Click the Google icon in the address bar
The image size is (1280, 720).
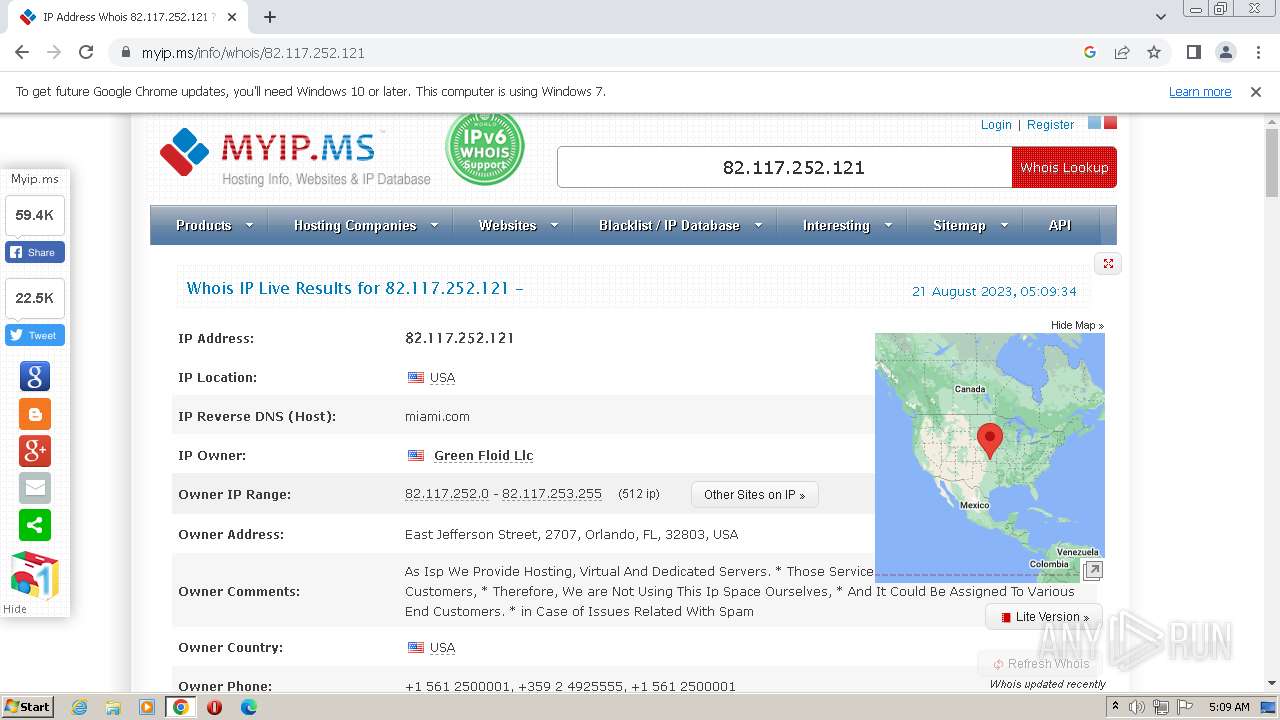pos(1090,53)
